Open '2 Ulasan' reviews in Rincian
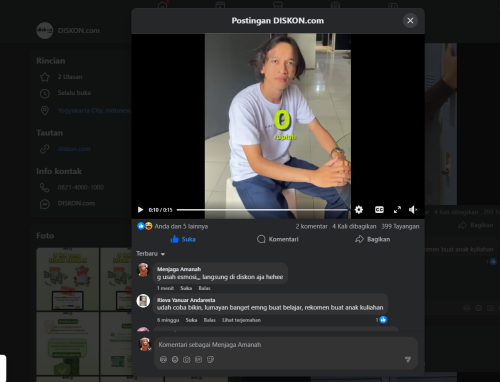The height and width of the screenshot is (382, 500). pos(70,77)
